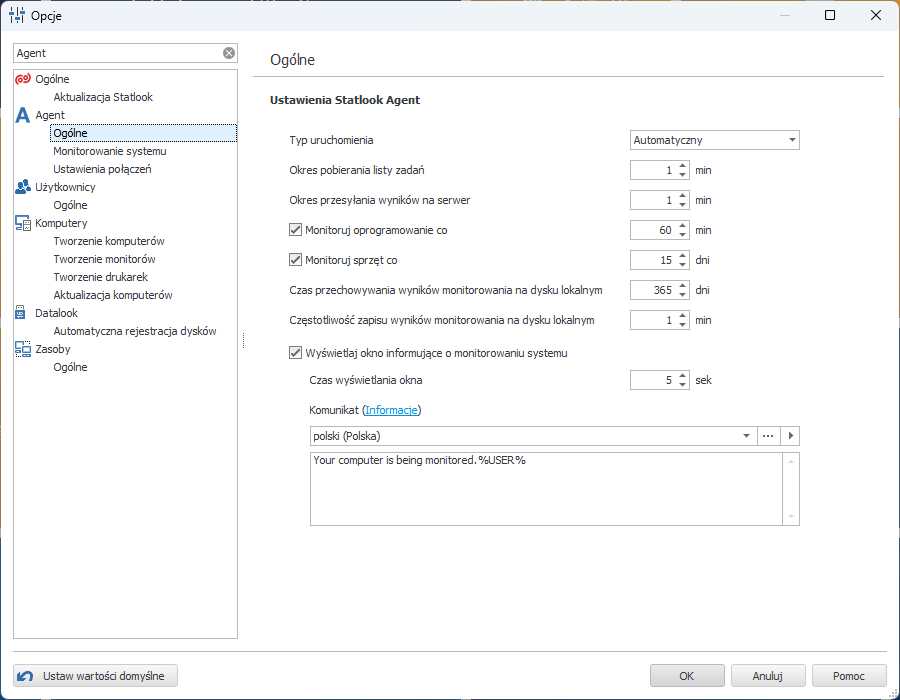This screenshot has width=900, height=700.
Task: Select Monitorowanie systemu in the tree
Action: pyautogui.click(x=110, y=151)
